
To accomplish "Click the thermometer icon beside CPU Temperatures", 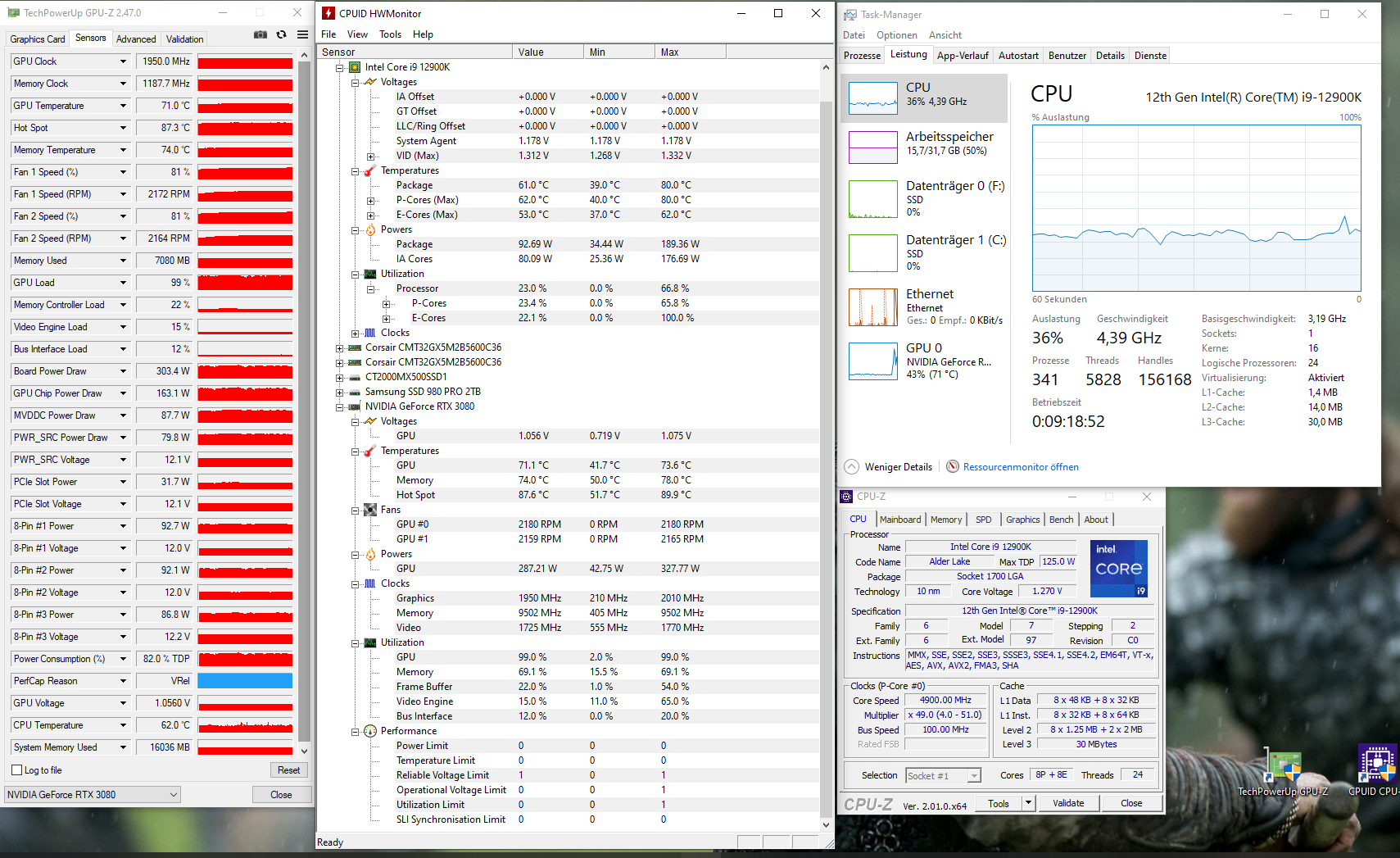I will point(370,170).
